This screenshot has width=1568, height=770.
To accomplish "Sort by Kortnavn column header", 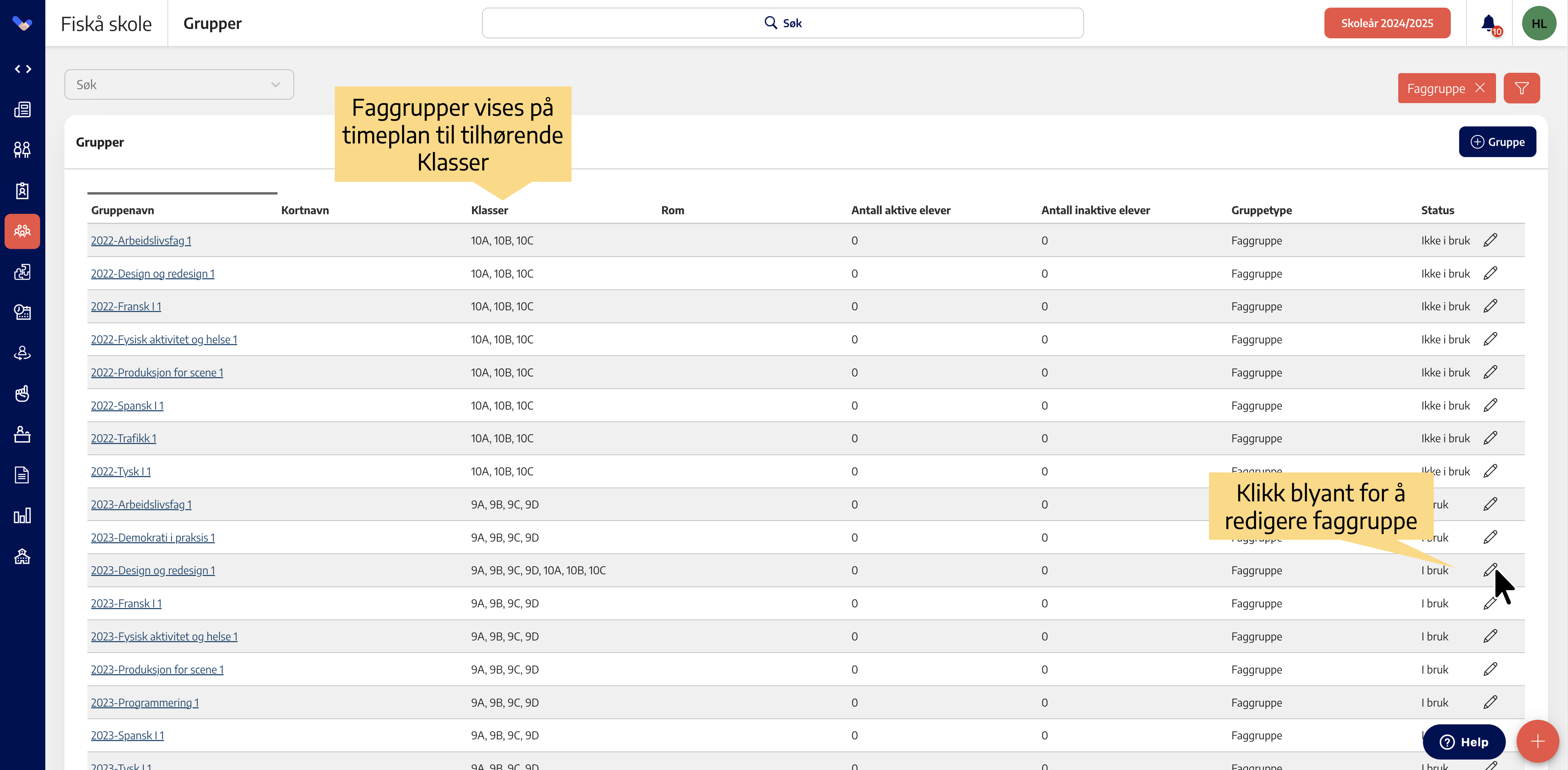I will pos(304,210).
